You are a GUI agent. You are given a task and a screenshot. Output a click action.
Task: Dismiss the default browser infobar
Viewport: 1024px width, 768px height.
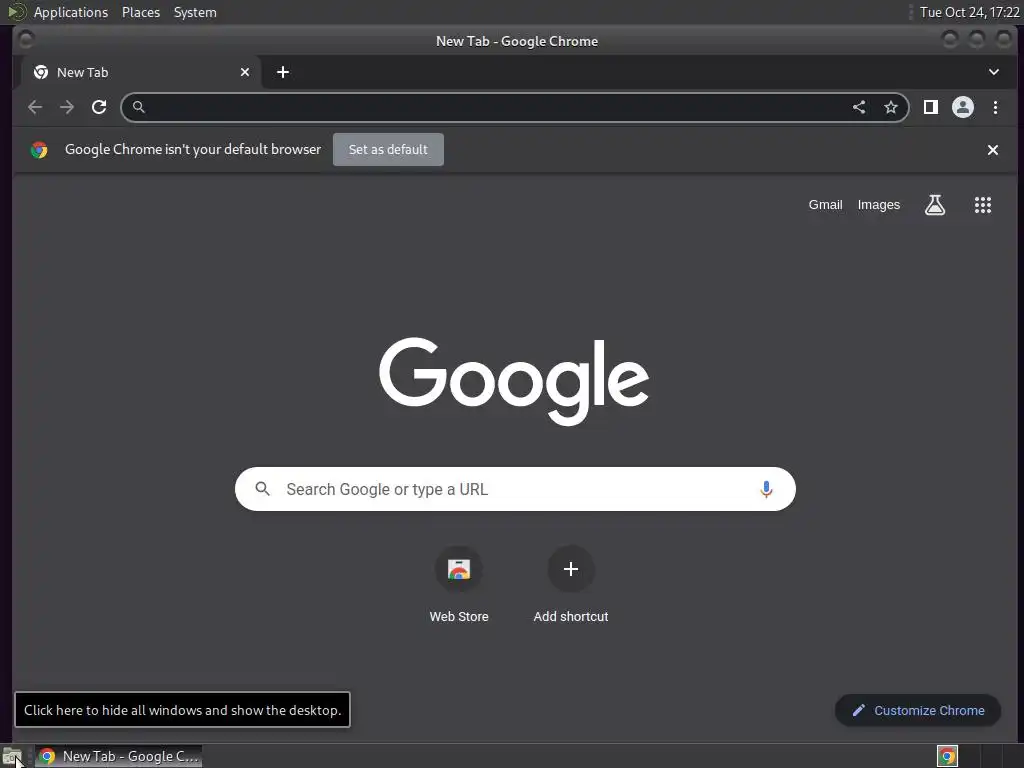pyautogui.click(x=993, y=150)
